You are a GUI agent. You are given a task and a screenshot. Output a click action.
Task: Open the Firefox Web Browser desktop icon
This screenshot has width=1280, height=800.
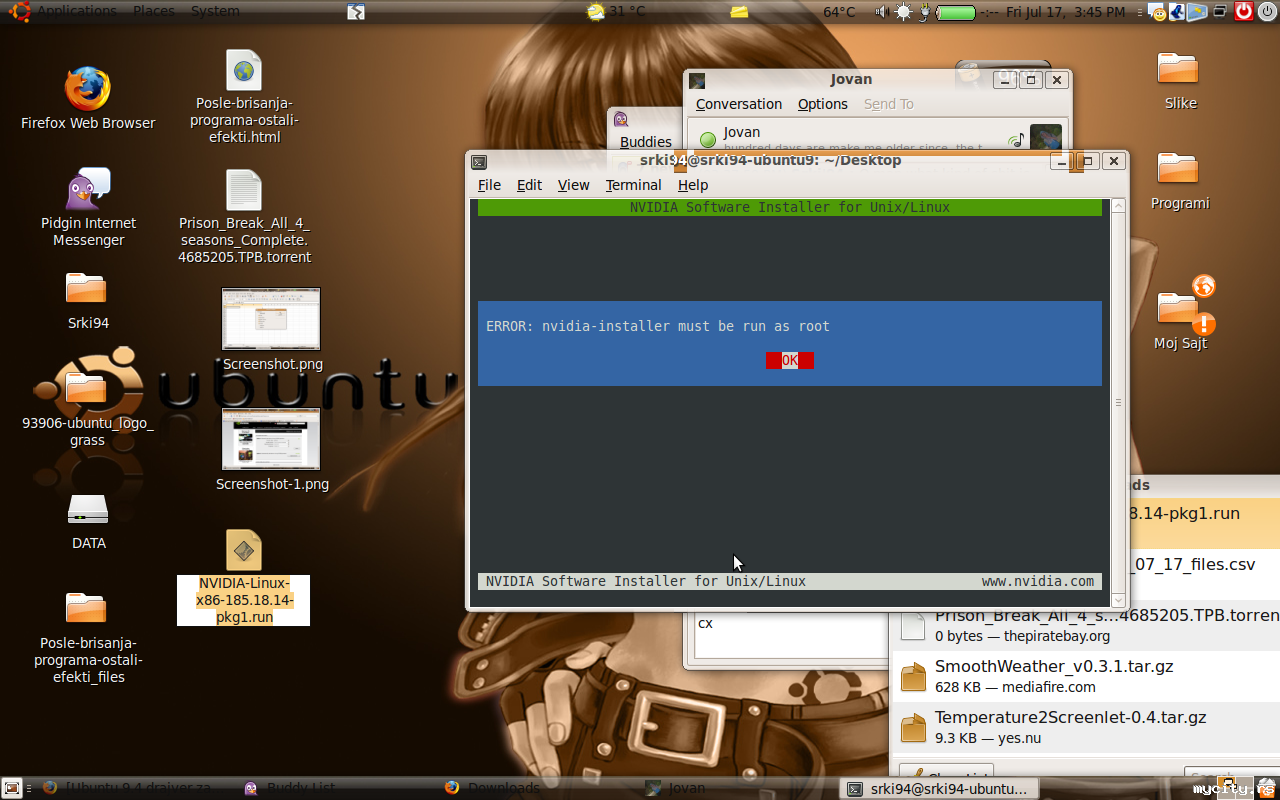pos(88,90)
